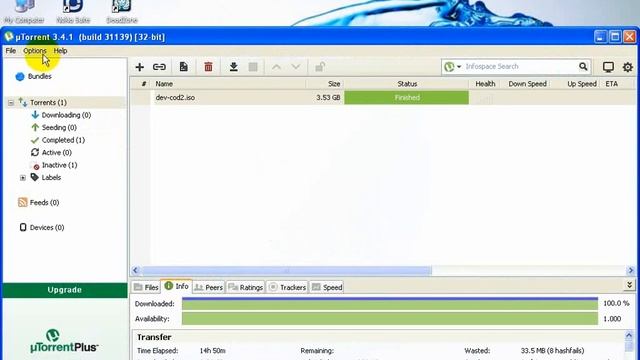Viewport: 640px width, 360px height.
Task: Select Active (0) category
Action: pyautogui.click(x=56, y=152)
